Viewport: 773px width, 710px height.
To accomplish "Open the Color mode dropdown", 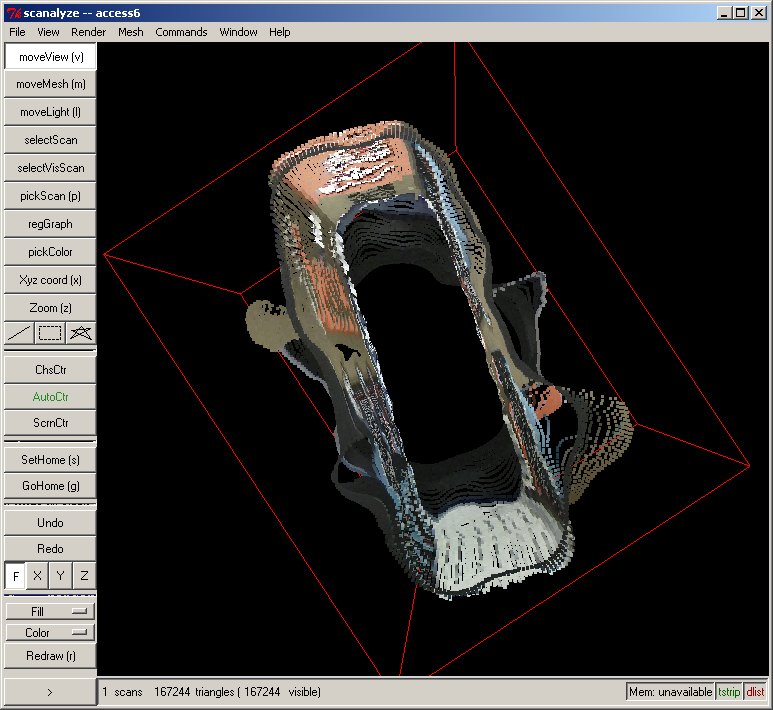I will 50,633.
